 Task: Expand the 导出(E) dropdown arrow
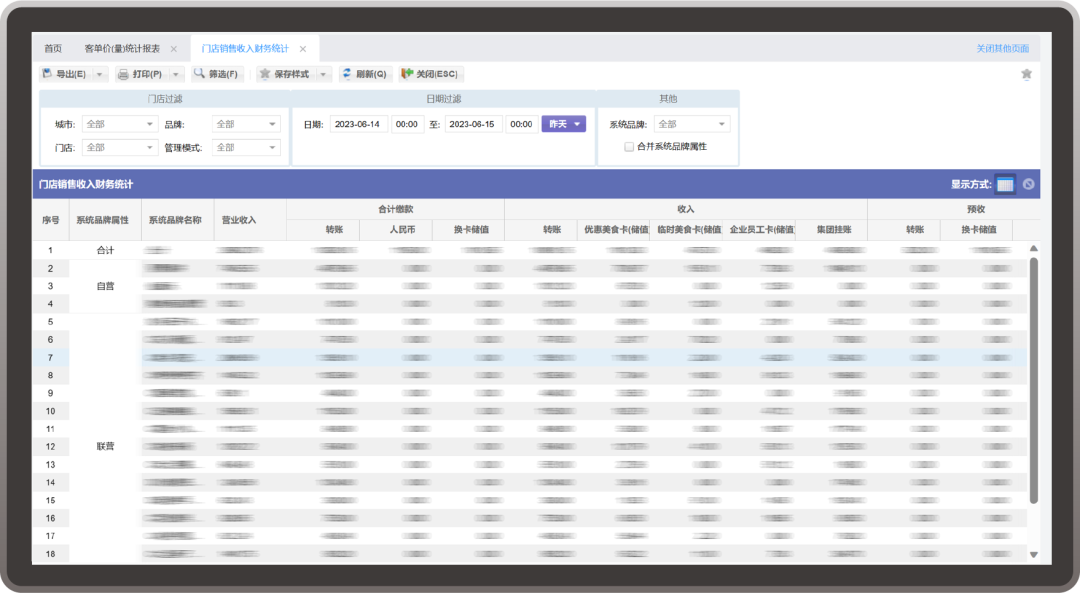coord(100,74)
